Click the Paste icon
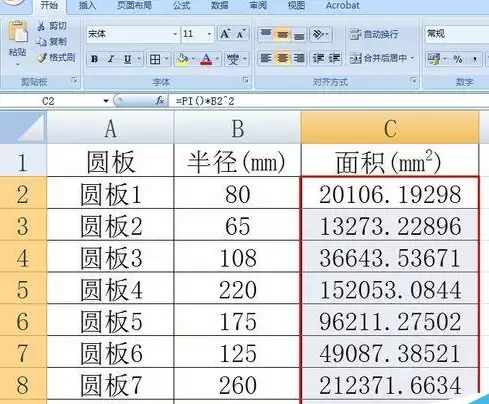Screen dimensions: 489x404 tap(18, 32)
